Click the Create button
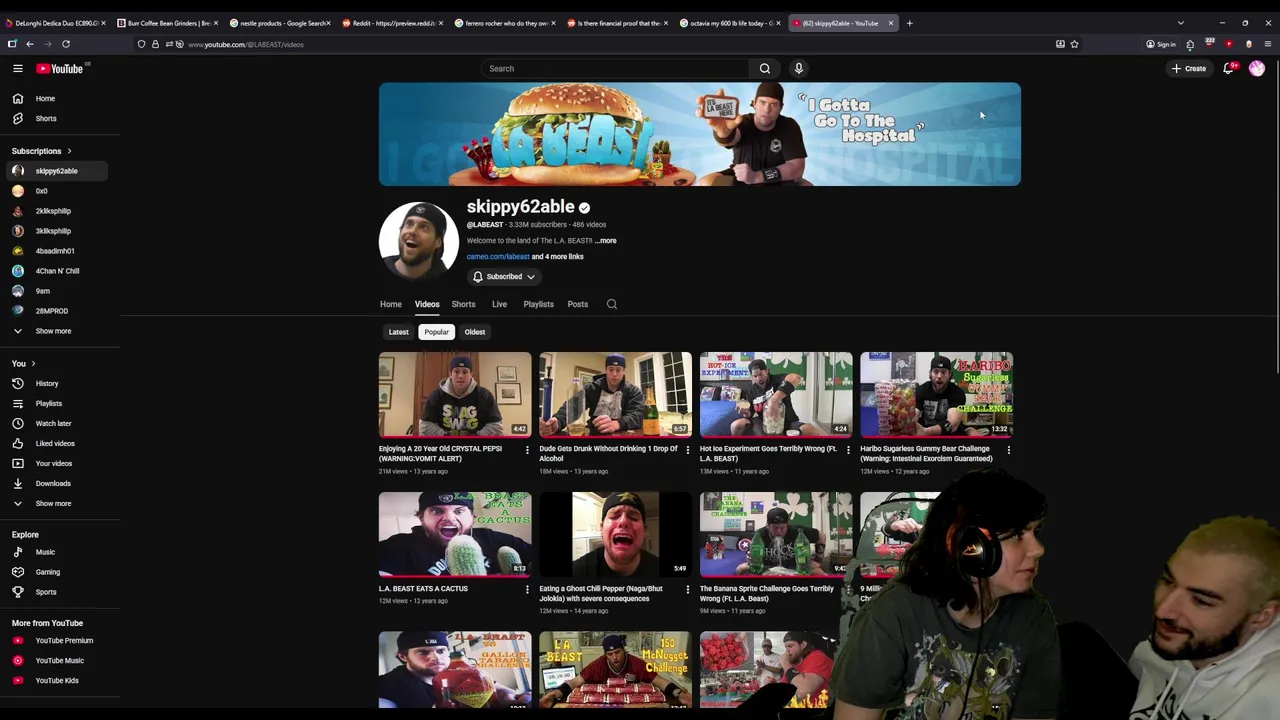 1189,68
